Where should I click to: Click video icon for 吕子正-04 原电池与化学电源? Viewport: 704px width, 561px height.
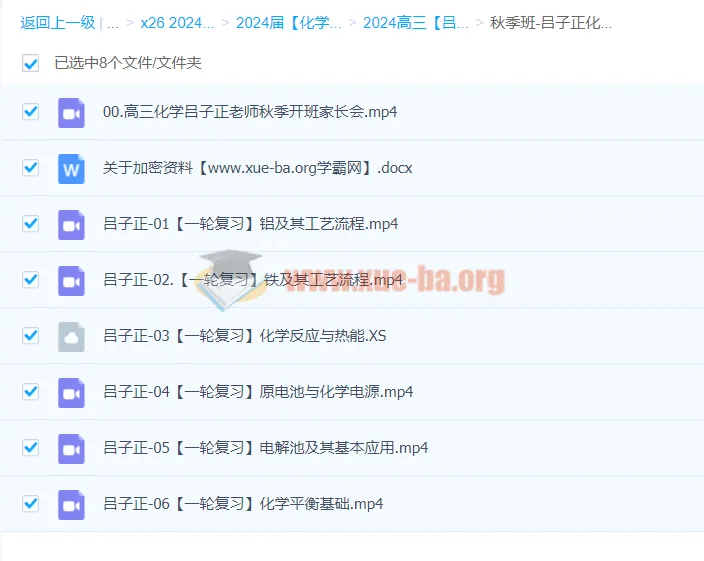tap(71, 392)
